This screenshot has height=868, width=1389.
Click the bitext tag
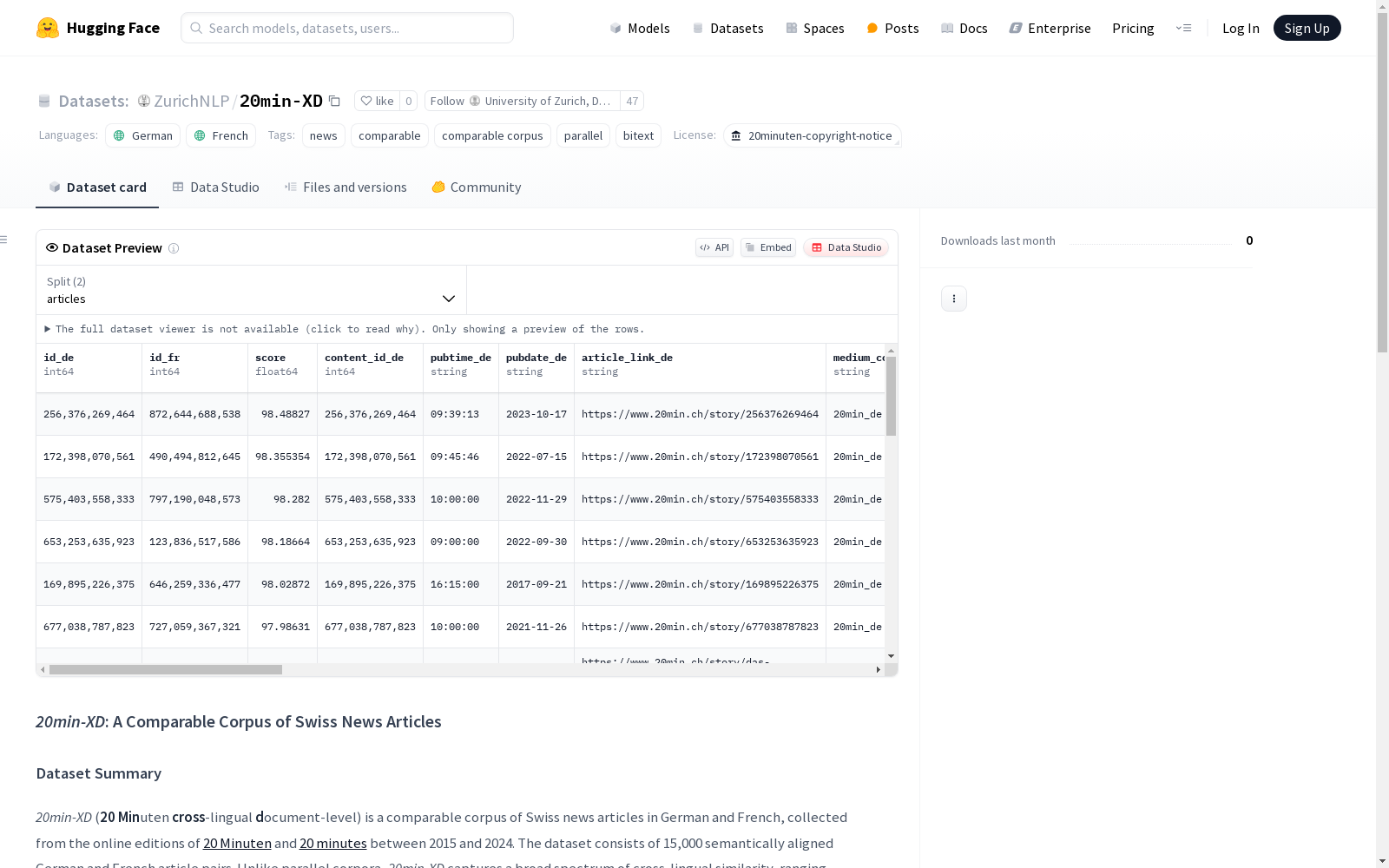pos(639,135)
